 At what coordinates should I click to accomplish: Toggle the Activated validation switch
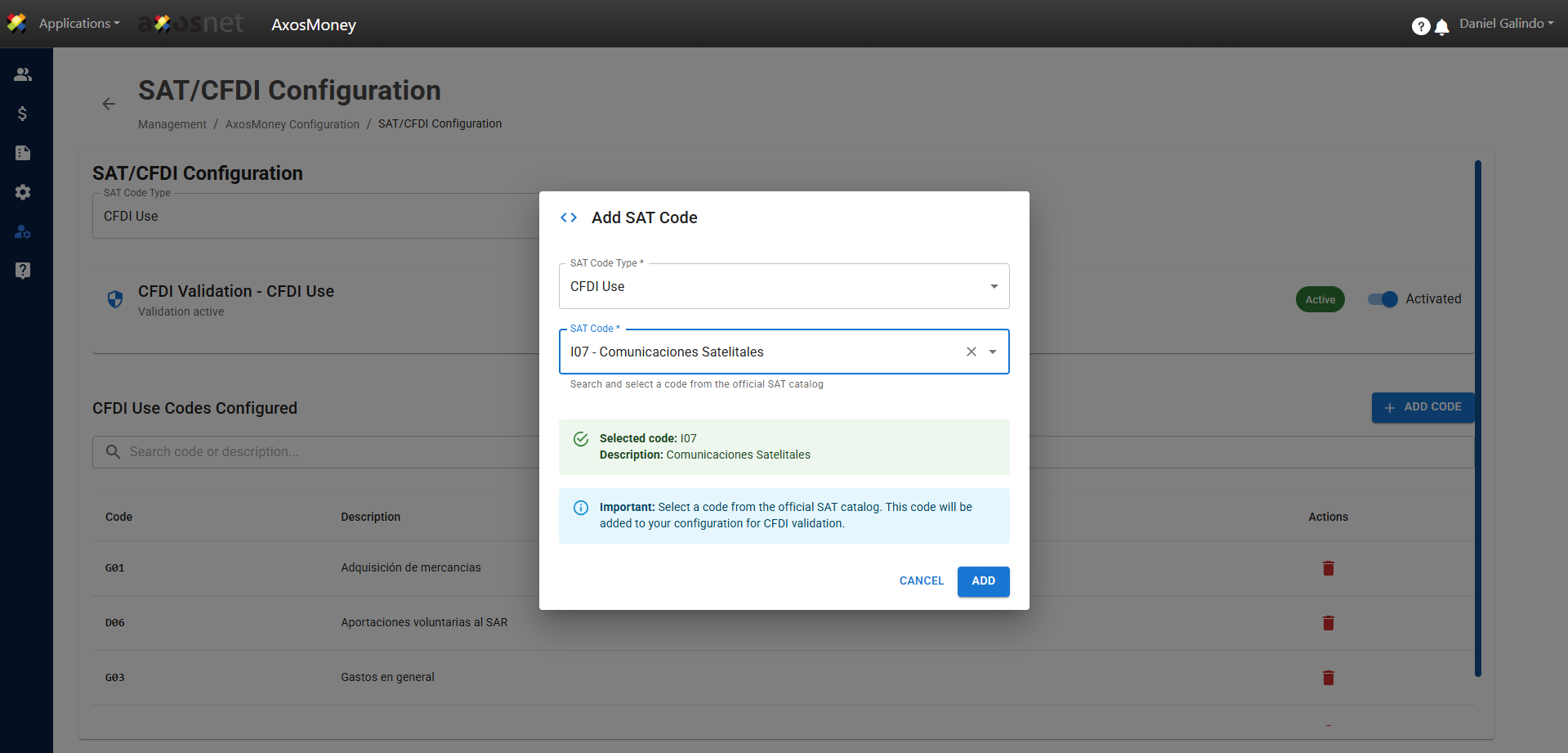tap(1383, 299)
